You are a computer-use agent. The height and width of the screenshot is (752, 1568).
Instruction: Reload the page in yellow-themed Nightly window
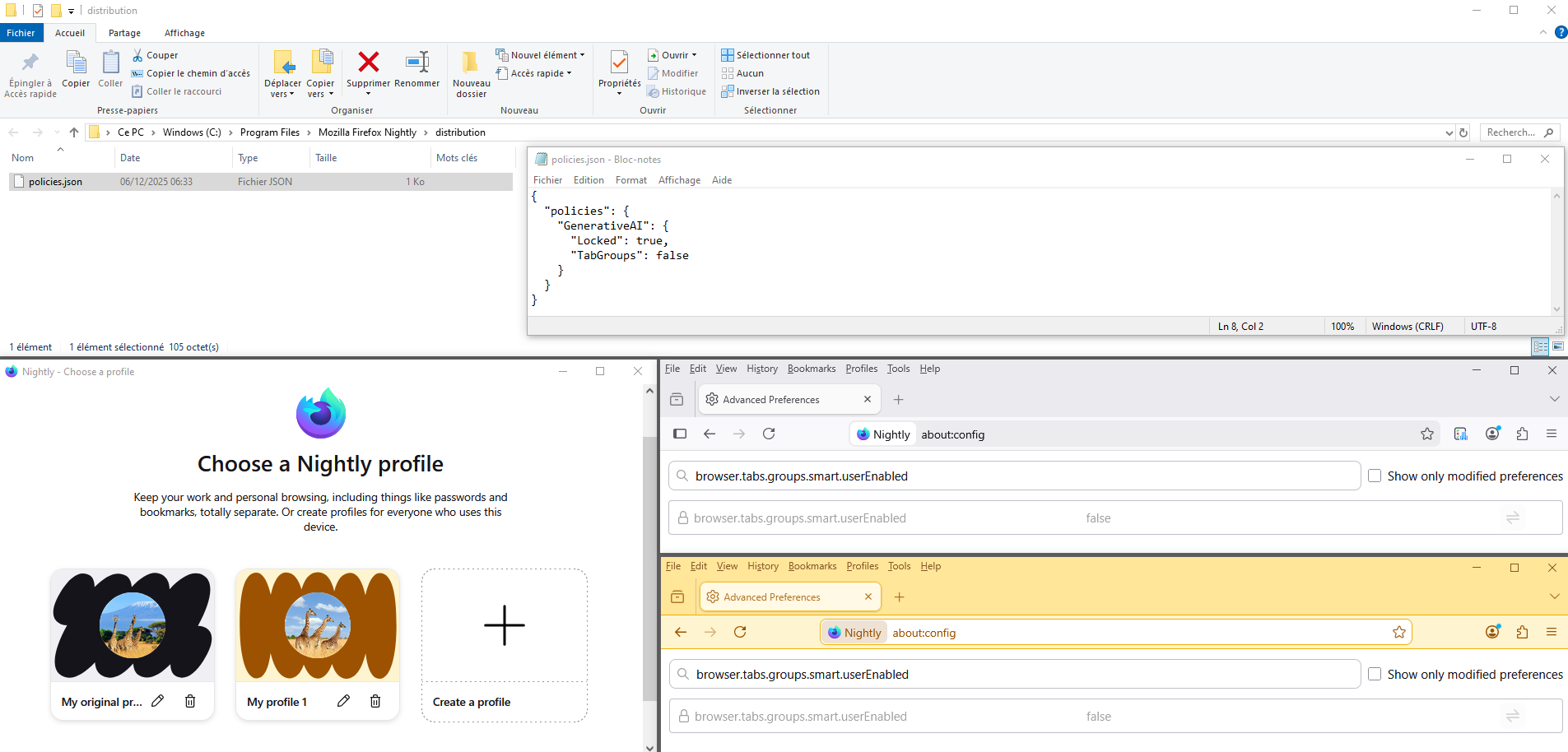click(740, 632)
